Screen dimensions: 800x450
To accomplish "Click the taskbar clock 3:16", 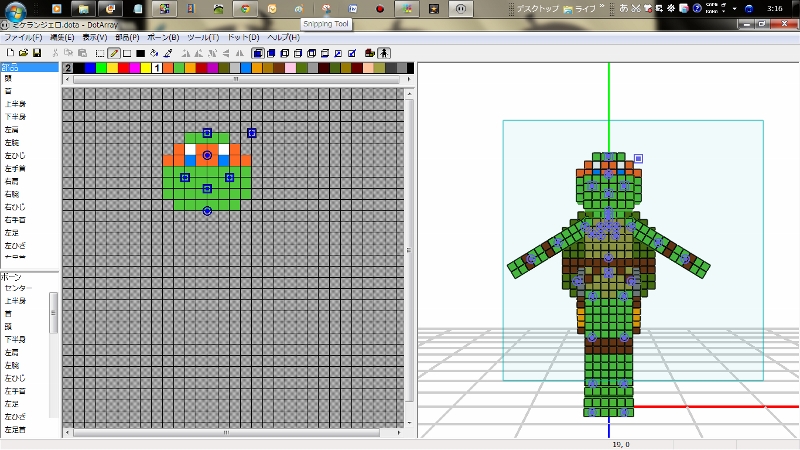I will click(x=774, y=8).
